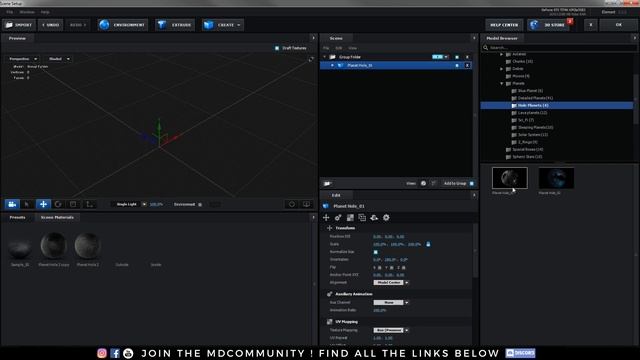Open the Texture Mapping dropdown
Screen dimensions: 640x360
tap(391, 330)
